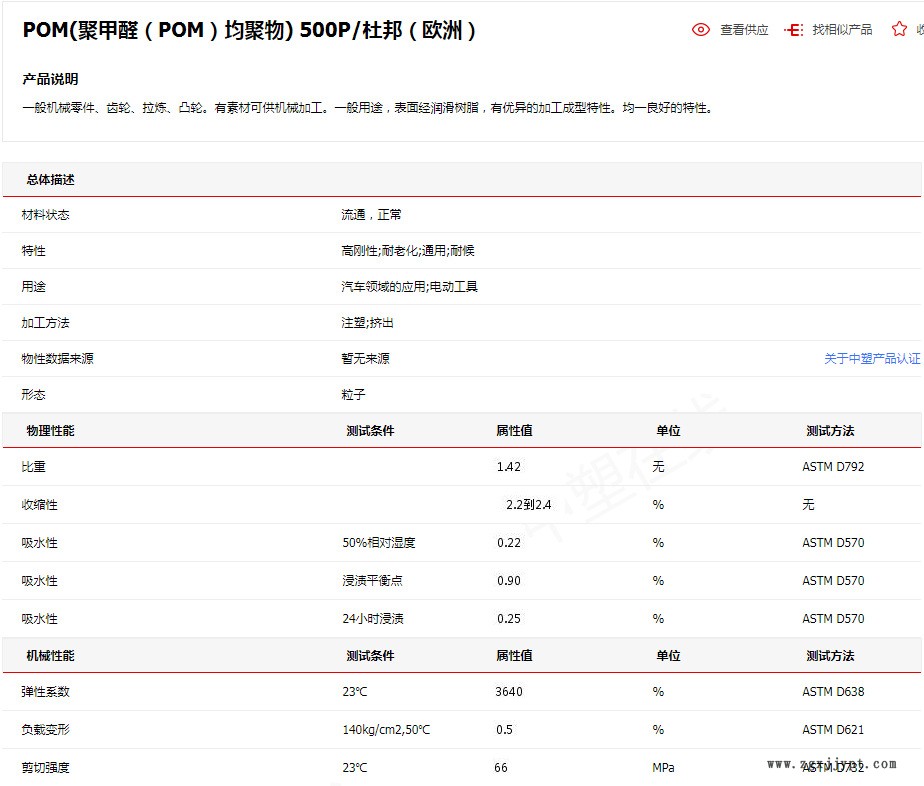Click the 形态 row label

pos(34,394)
